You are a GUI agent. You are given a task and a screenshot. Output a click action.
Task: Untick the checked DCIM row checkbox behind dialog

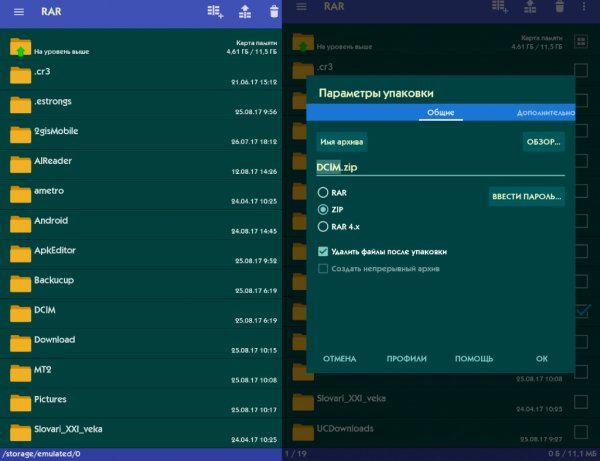tap(583, 311)
